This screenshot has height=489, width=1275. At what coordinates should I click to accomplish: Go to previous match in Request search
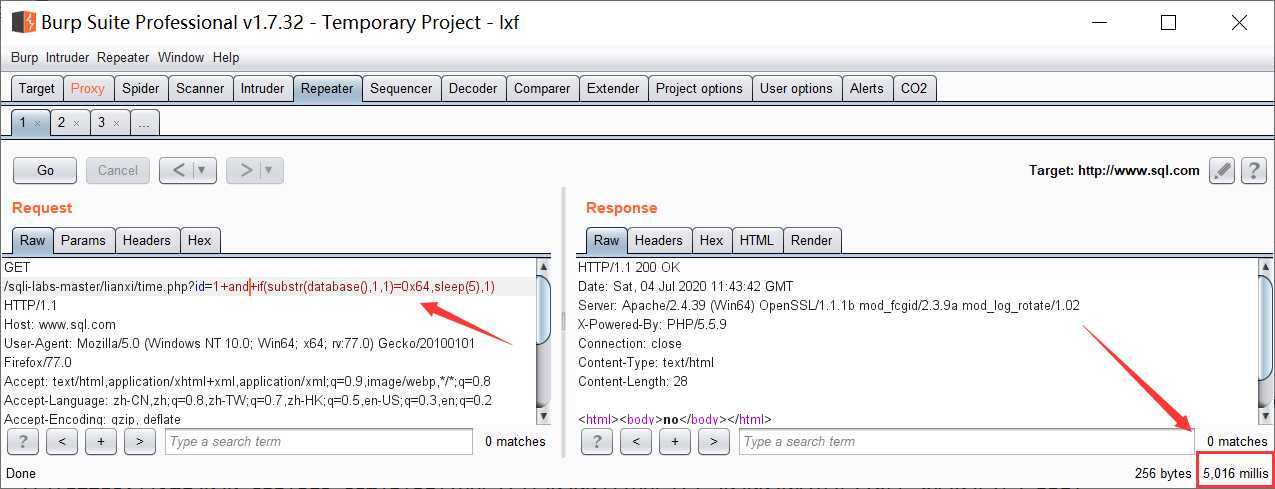(62, 441)
